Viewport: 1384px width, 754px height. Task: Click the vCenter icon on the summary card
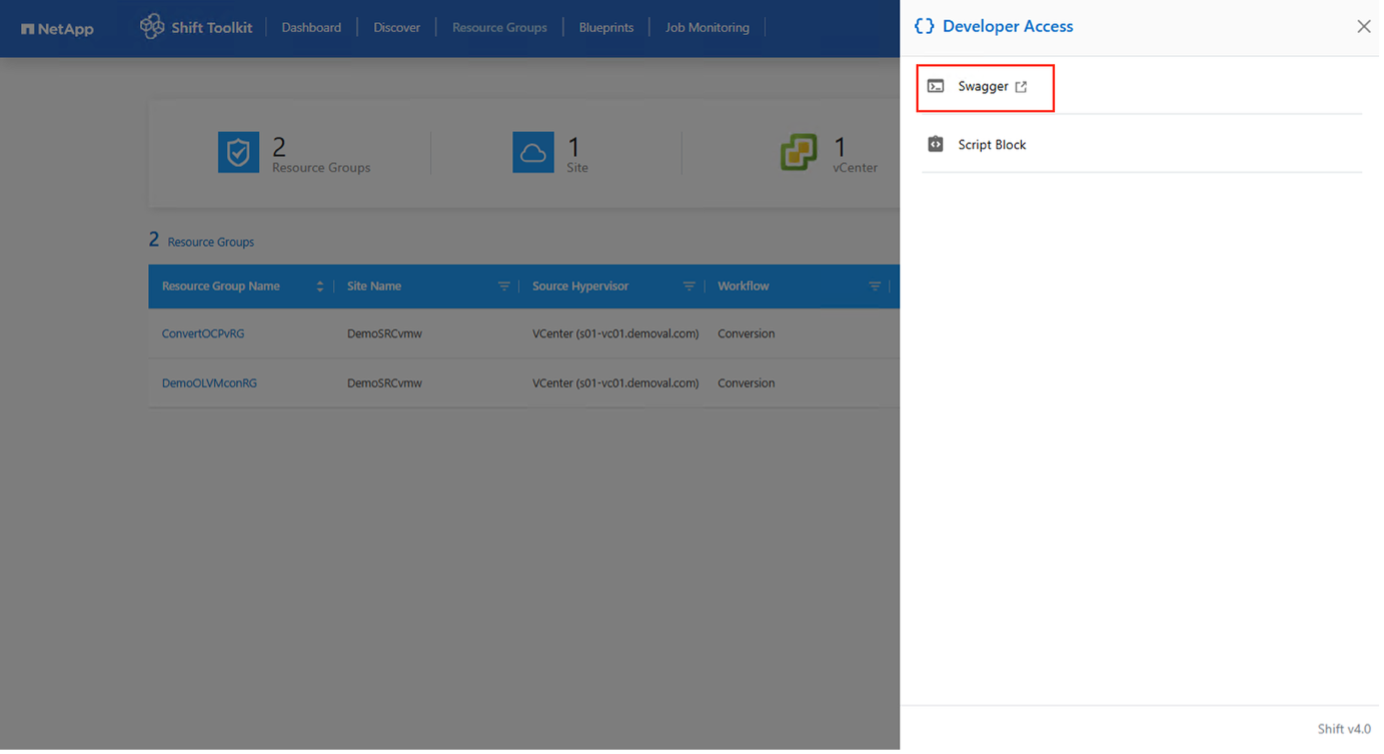pyautogui.click(x=797, y=152)
